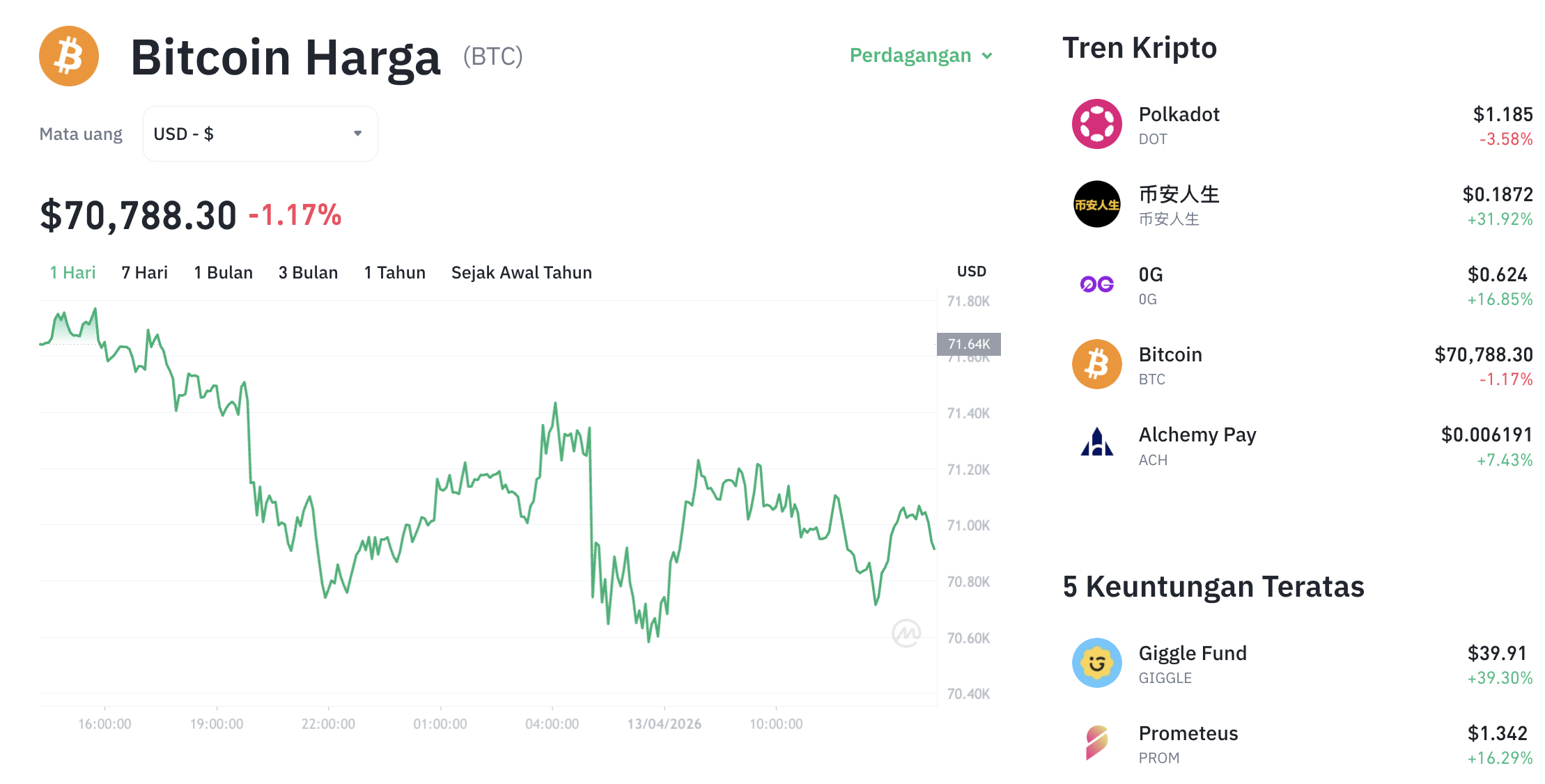Screen dimensions: 1545x784
Task: Click the Bitcoin logo icon in the header
Action: (69, 56)
